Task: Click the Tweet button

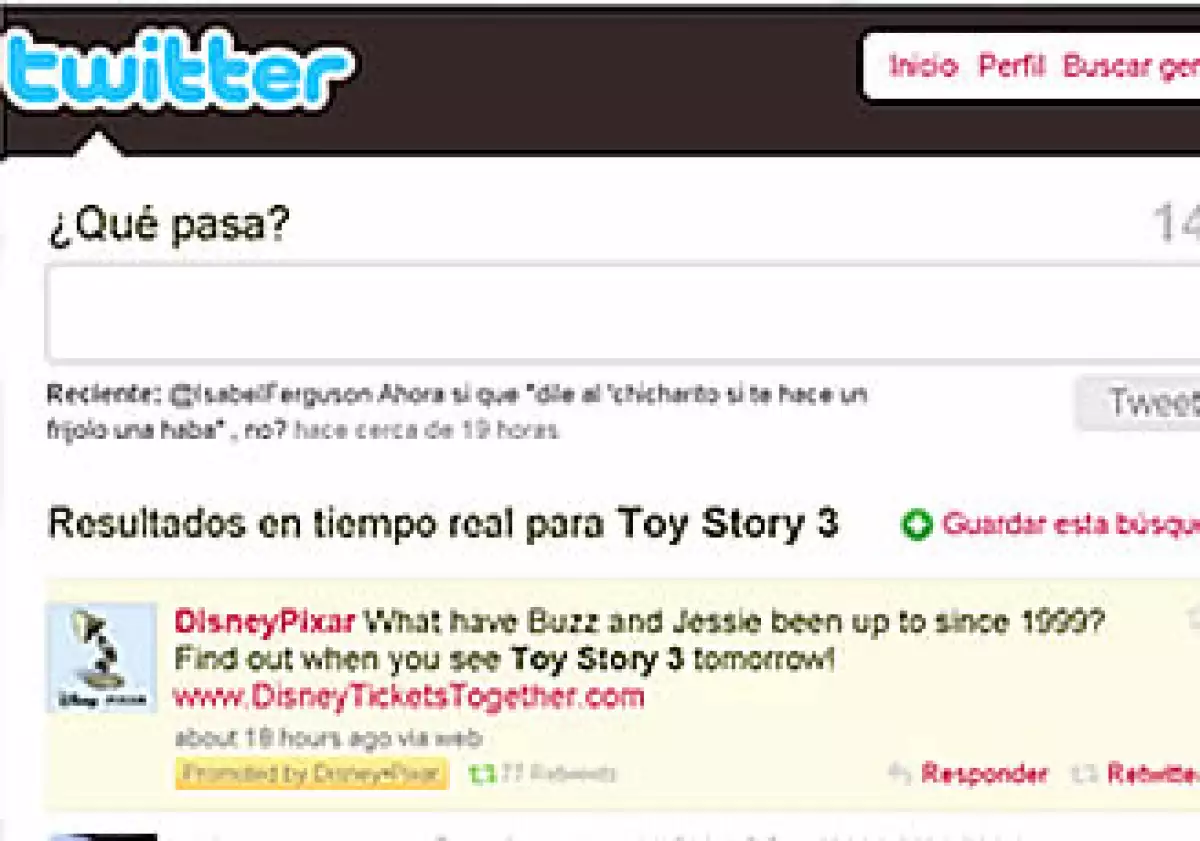Action: point(1138,403)
